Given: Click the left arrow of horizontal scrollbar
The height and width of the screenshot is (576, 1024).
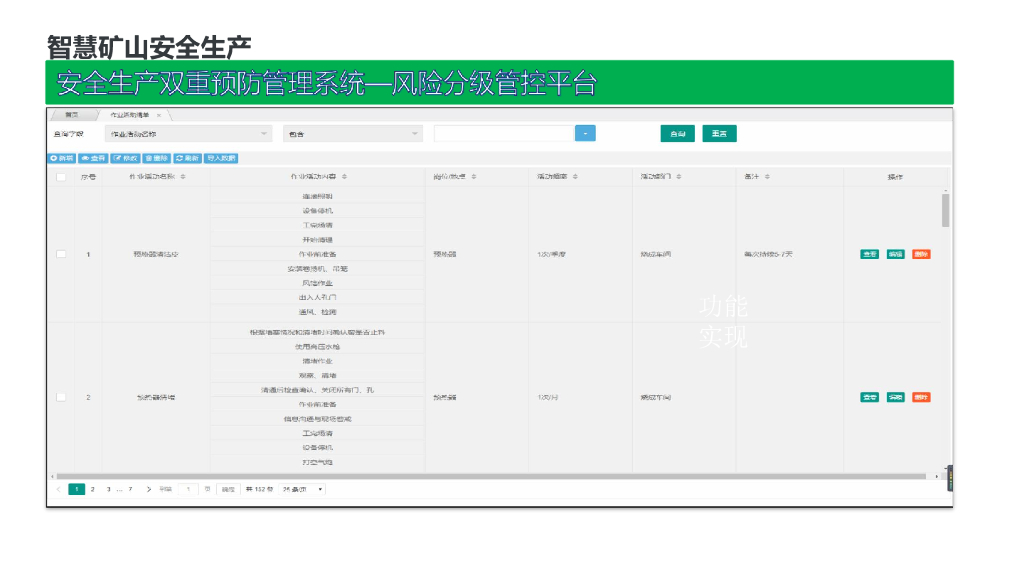Looking at the screenshot, I should pyautogui.click(x=52, y=477).
